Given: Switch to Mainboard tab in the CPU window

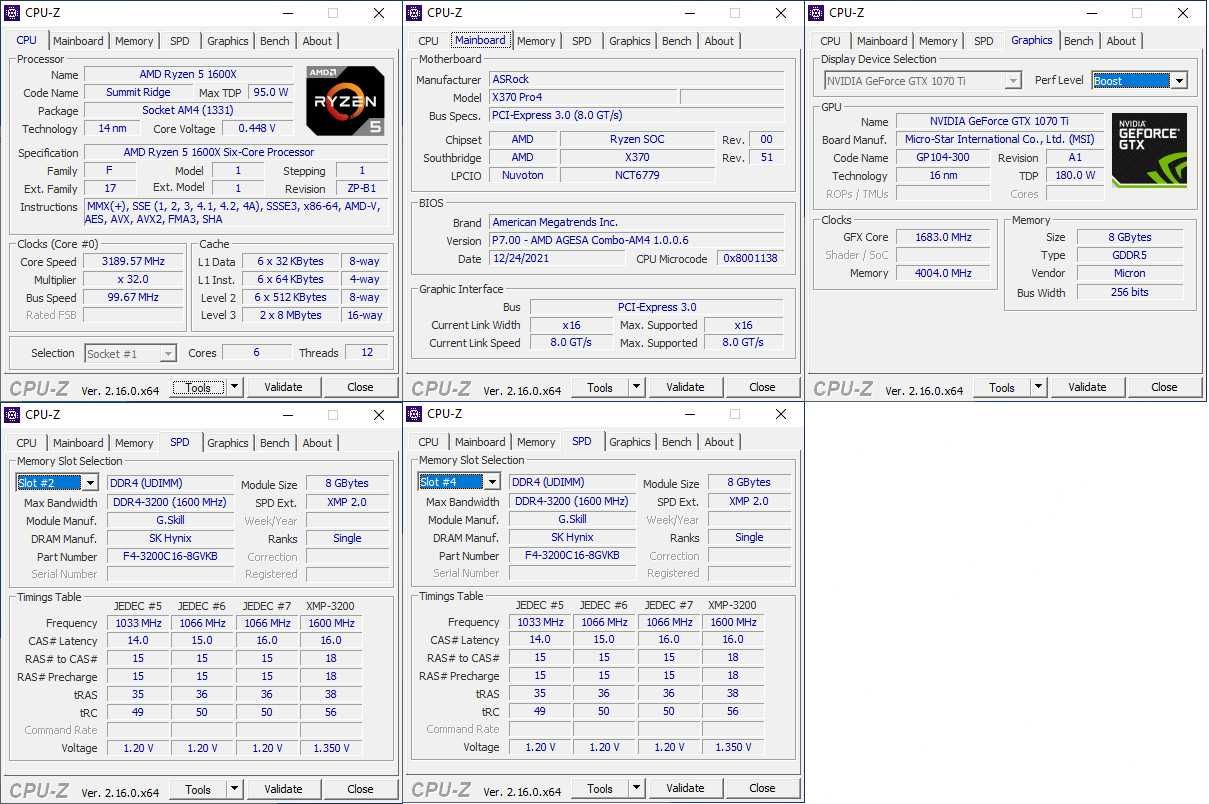Looking at the screenshot, I should pyautogui.click(x=78, y=41).
